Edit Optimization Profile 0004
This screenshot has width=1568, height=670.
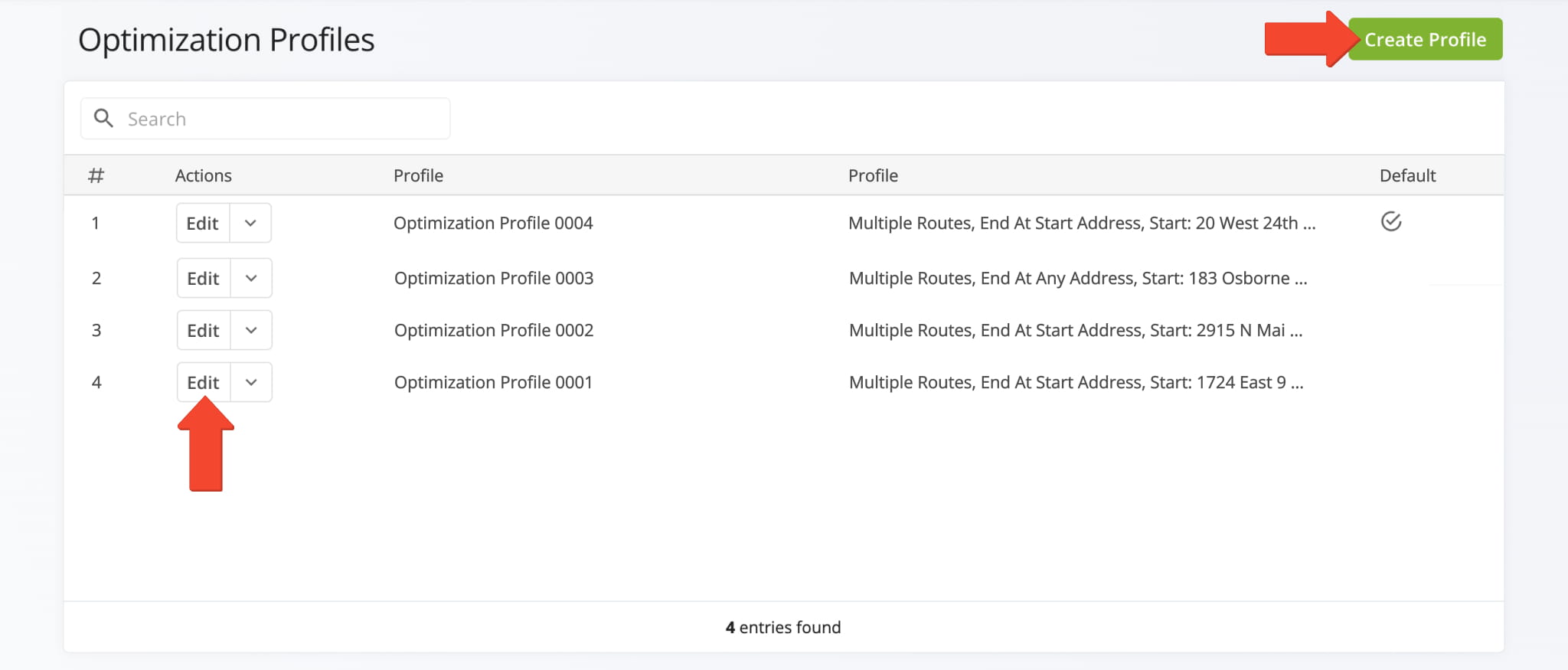click(x=203, y=224)
